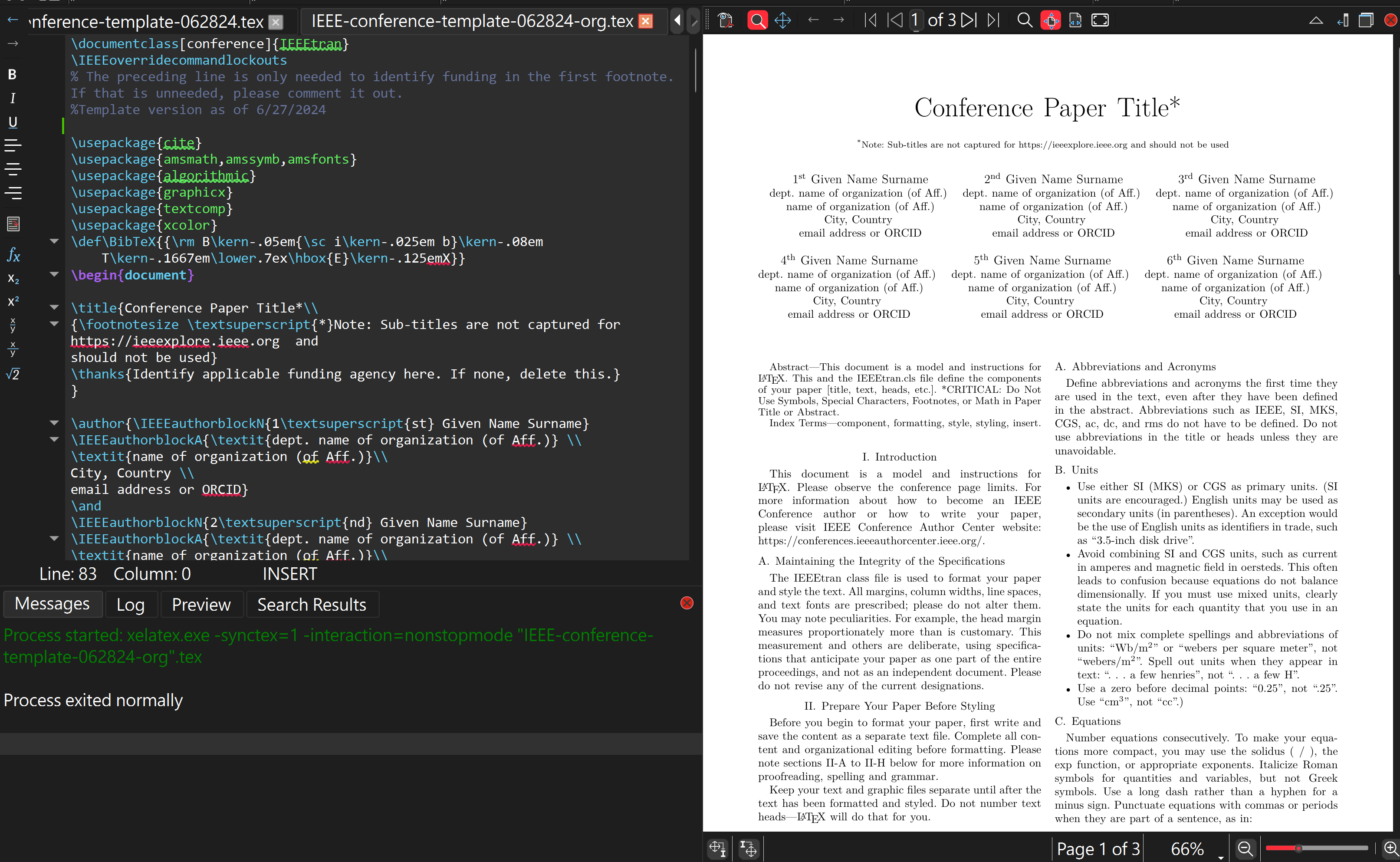Click the PDF zoom slider handle
Viewport: 1400px width, 862px height.
[x=1298, y=848]
